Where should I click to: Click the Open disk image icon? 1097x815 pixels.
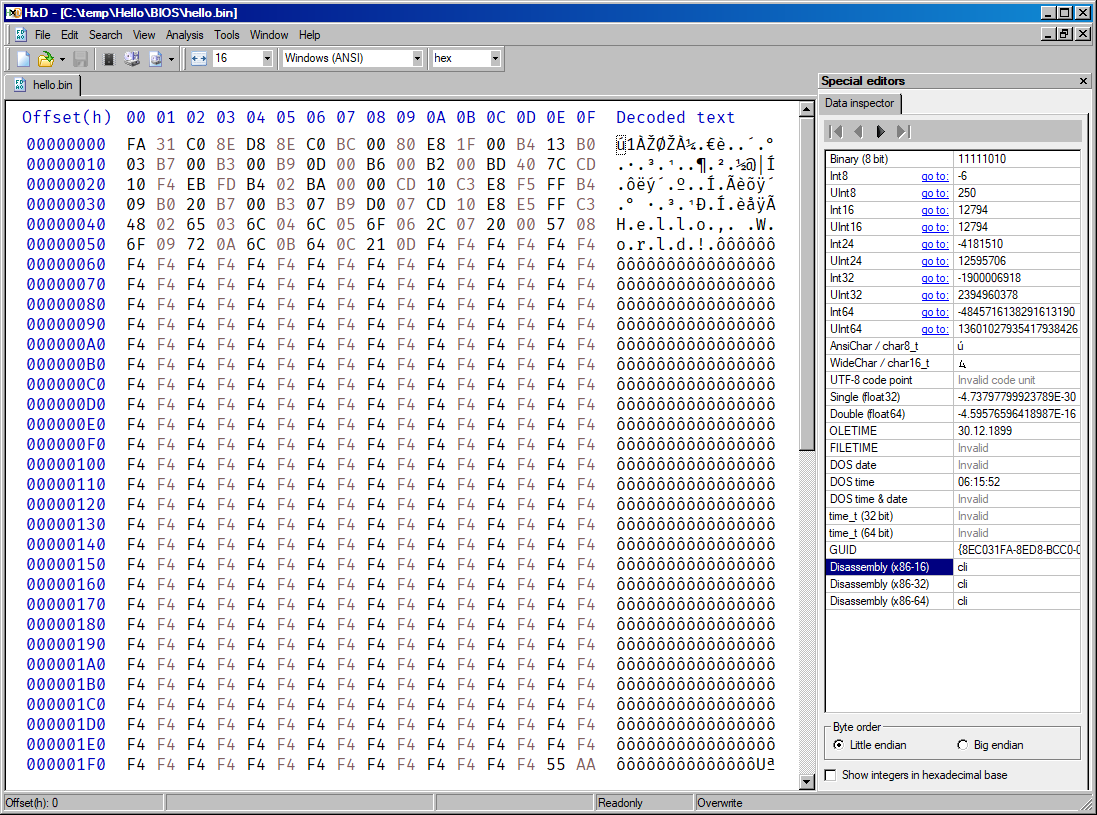[155, 59]
